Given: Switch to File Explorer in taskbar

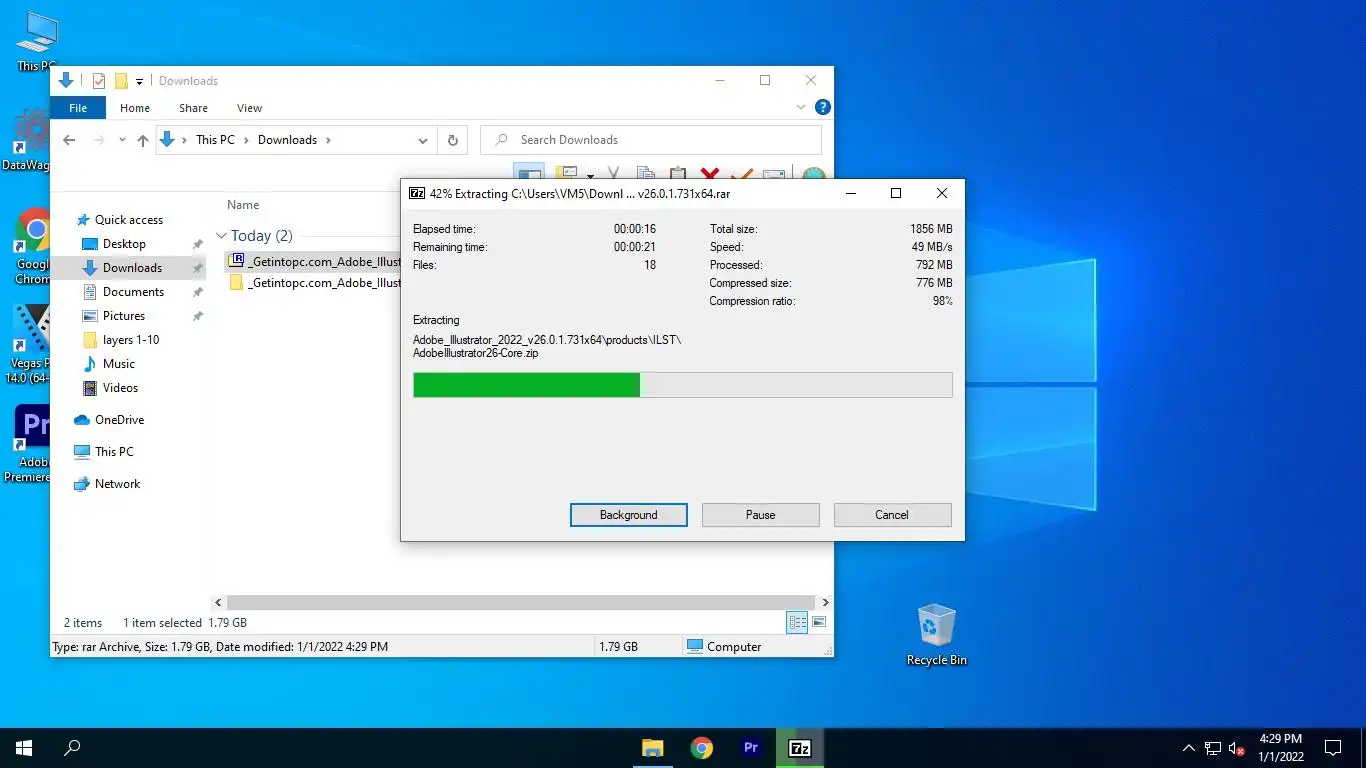Looking at the screenshot, I should tap(652, 748).
